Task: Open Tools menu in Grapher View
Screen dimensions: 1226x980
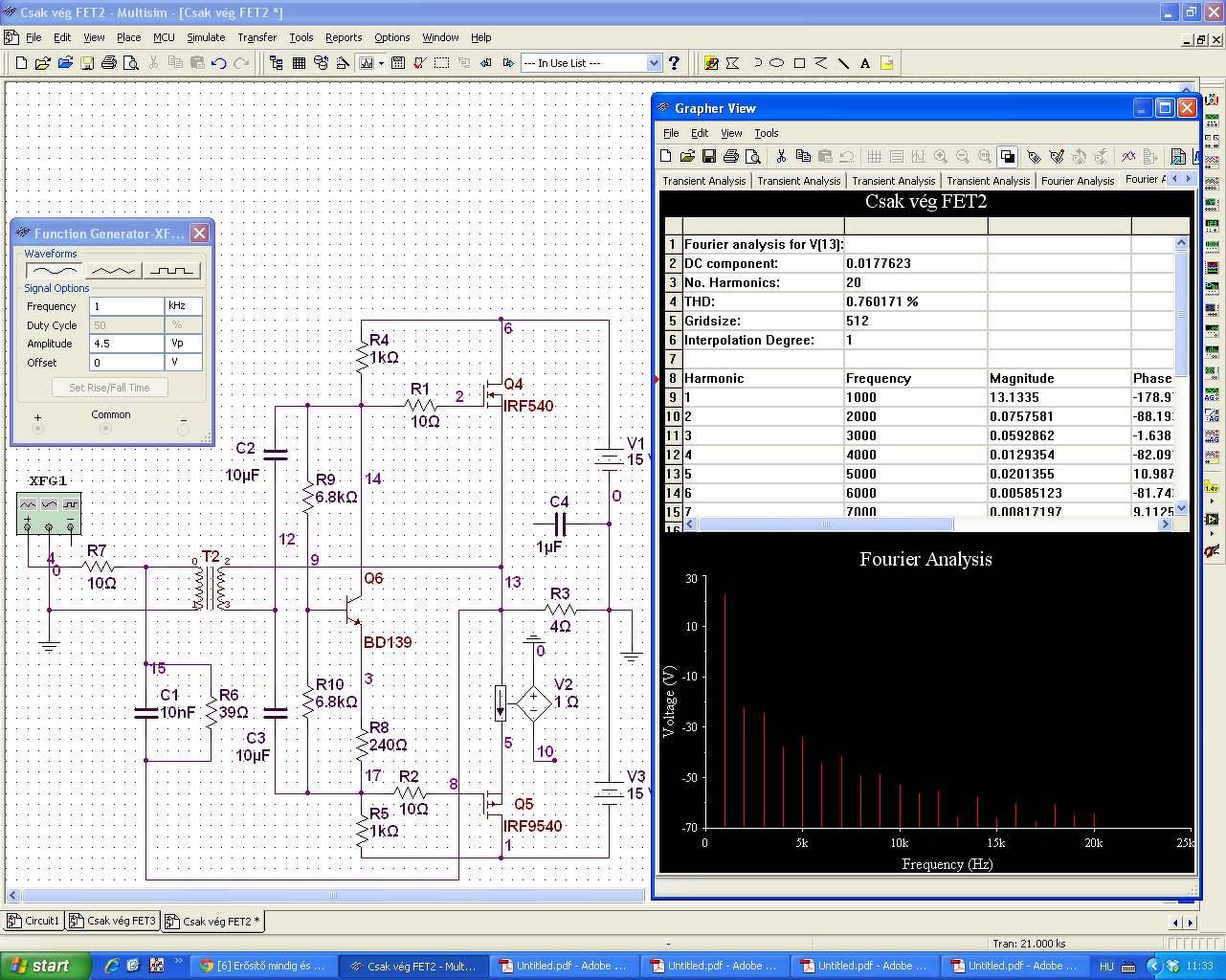Action: point(766,133)
